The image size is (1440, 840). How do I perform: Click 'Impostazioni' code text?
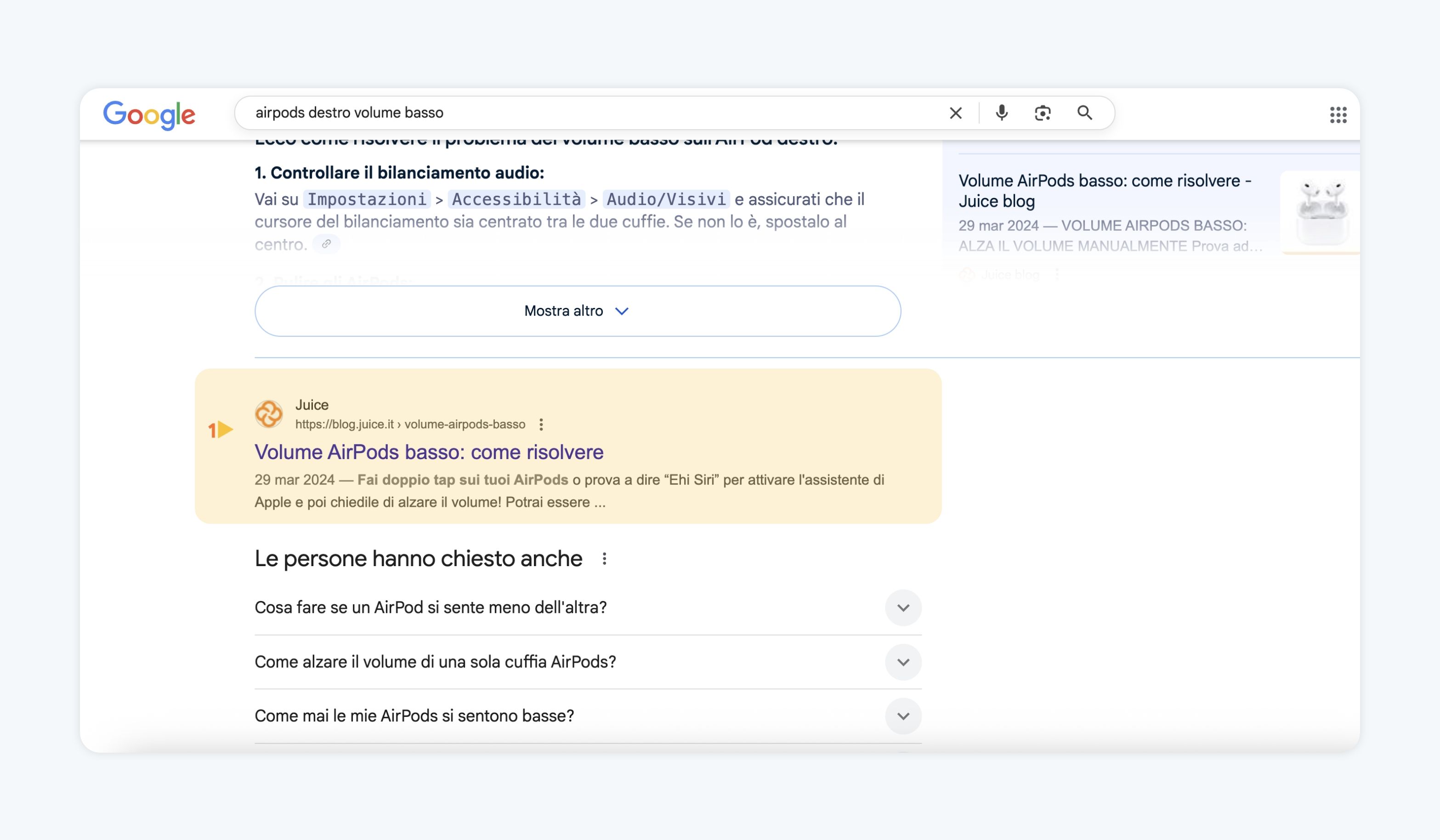(x=367, y=199)
